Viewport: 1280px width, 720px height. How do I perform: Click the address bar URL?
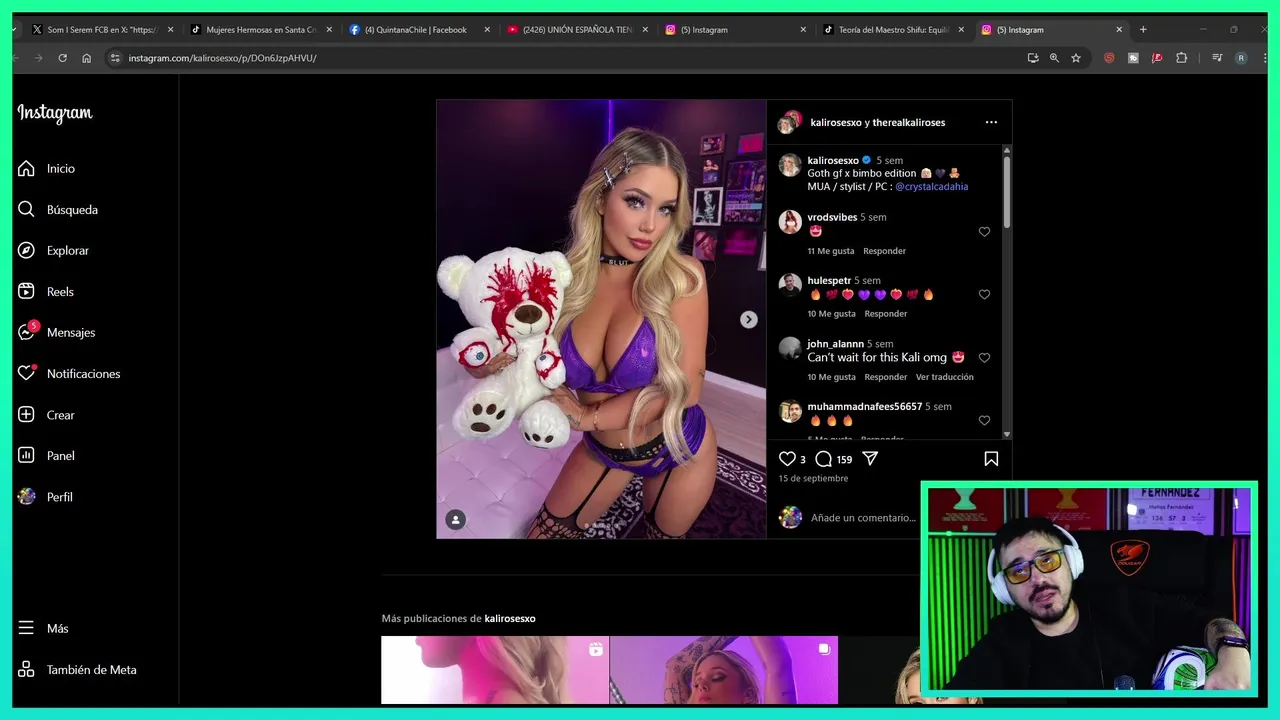pos(222,58)
